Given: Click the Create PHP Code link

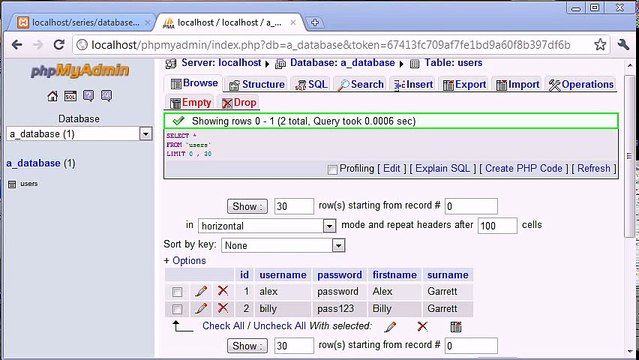Looking at the screenshot, I should click(524, 168).
